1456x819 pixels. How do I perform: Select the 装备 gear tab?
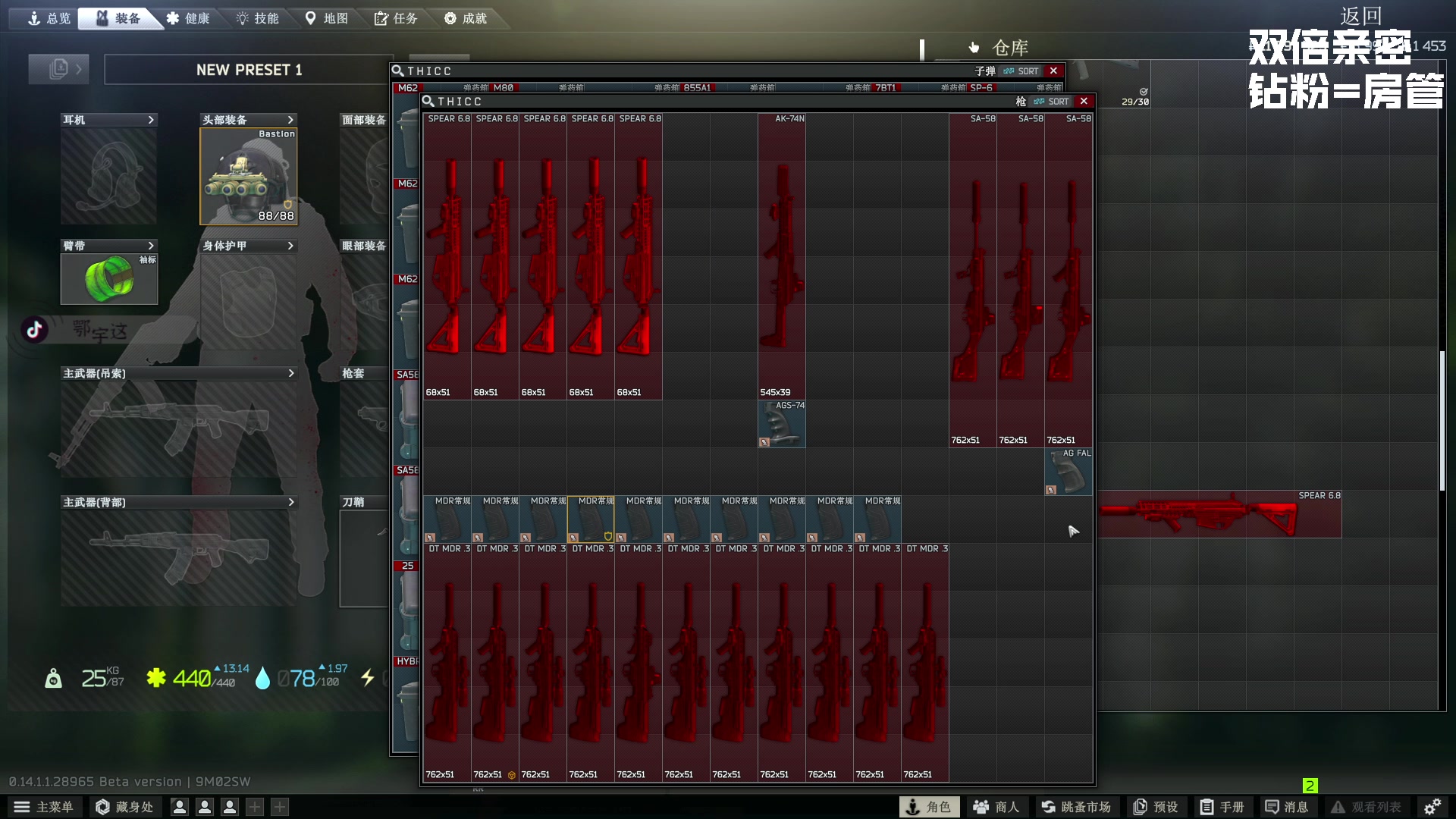click(118, 18)
